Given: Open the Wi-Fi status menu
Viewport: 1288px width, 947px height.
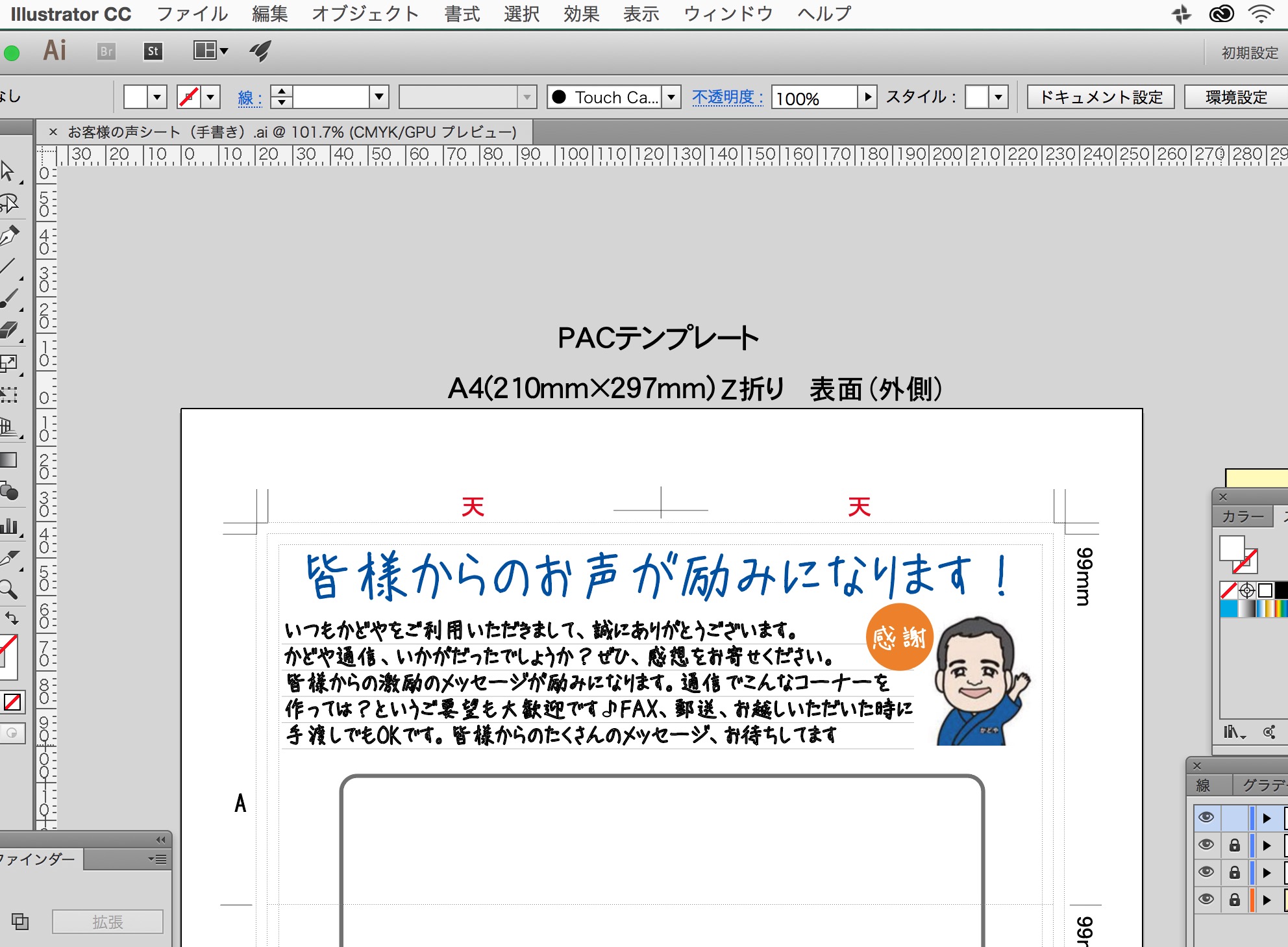Looking at the screenshot, I should (x=1261, y=14).
